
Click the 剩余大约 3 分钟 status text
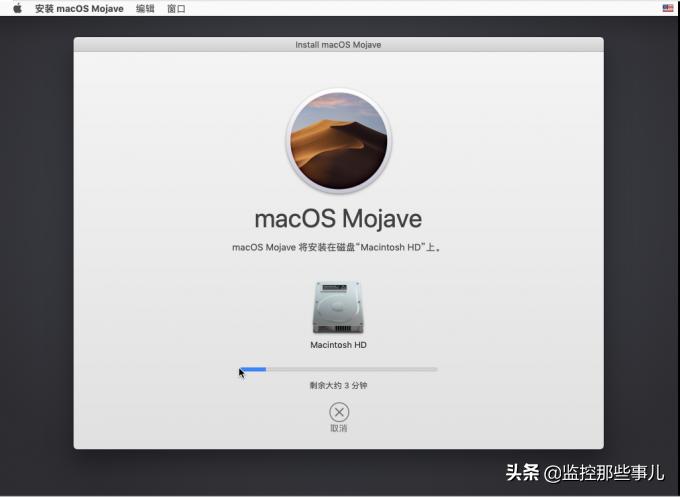coord(338,385)
